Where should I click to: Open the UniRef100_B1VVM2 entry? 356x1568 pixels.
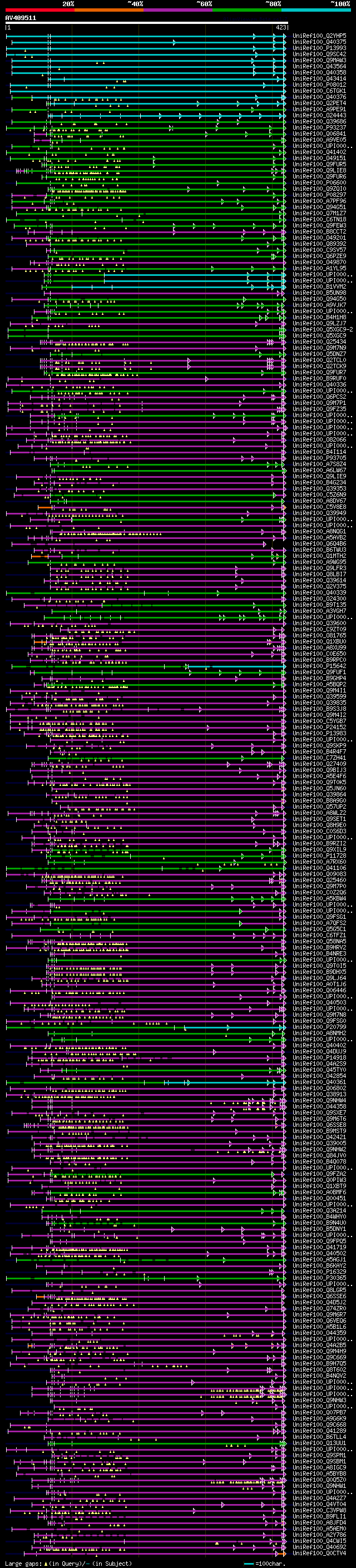click(x=319, y=286)
